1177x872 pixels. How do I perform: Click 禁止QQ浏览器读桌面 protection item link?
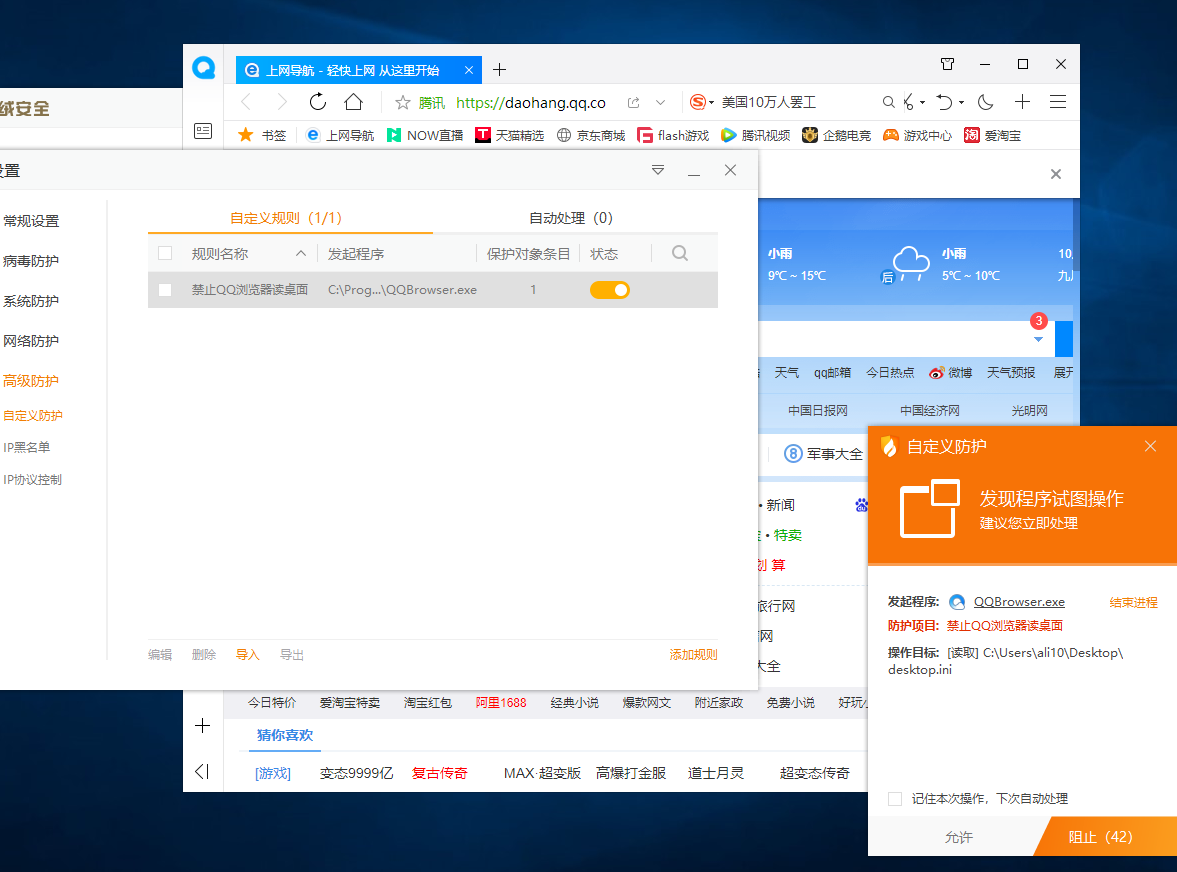[1004, 626]
